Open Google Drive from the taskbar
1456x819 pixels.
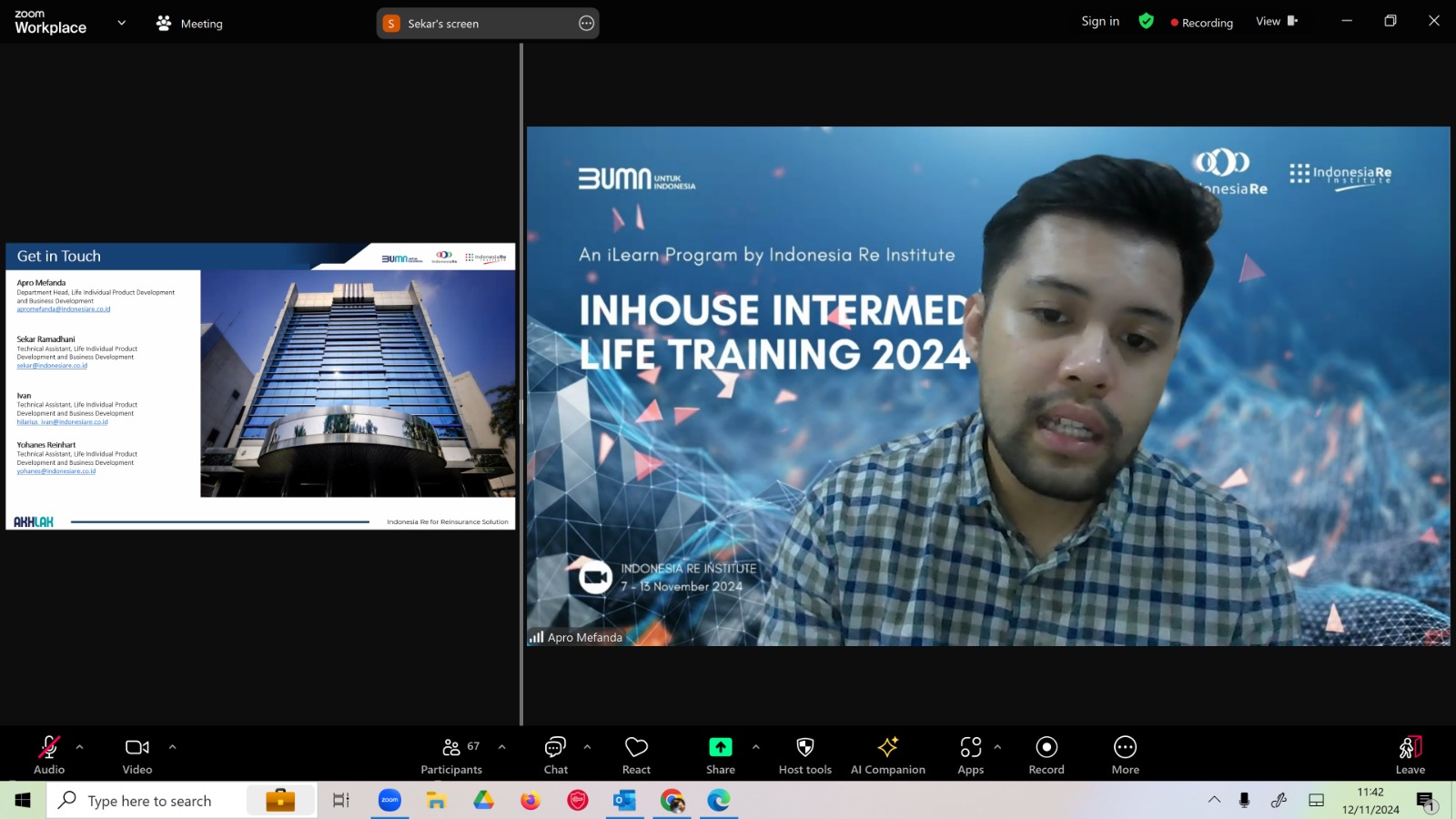(x=483, y=801)
